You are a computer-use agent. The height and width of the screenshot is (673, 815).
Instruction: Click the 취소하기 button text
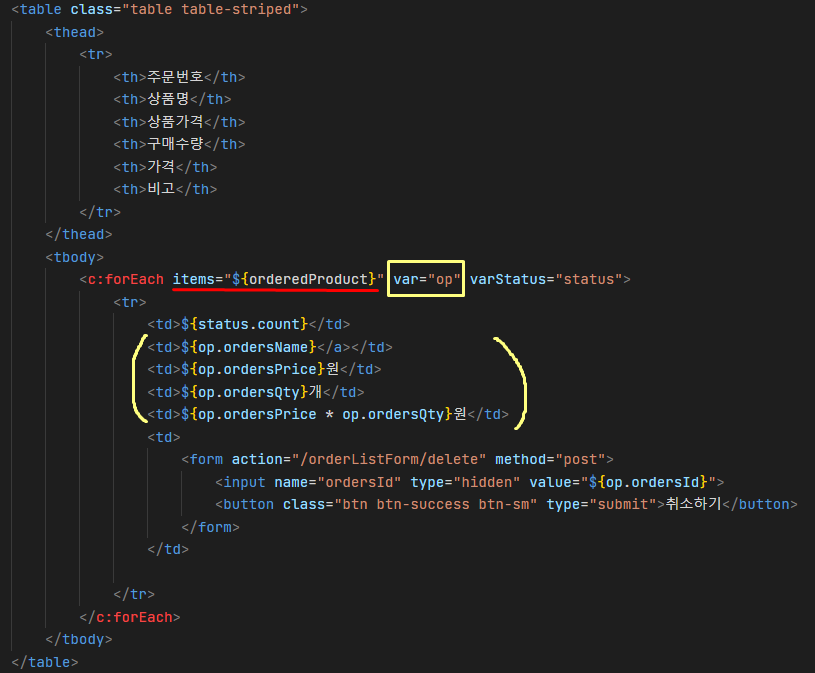(693, 504)
